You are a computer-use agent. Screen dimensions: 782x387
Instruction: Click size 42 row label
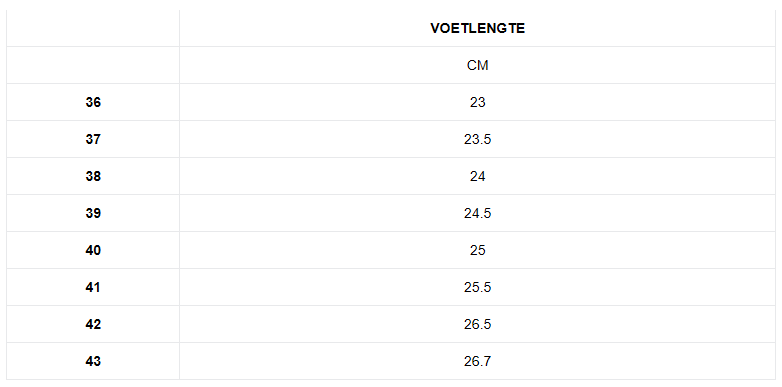pos(93,324)
